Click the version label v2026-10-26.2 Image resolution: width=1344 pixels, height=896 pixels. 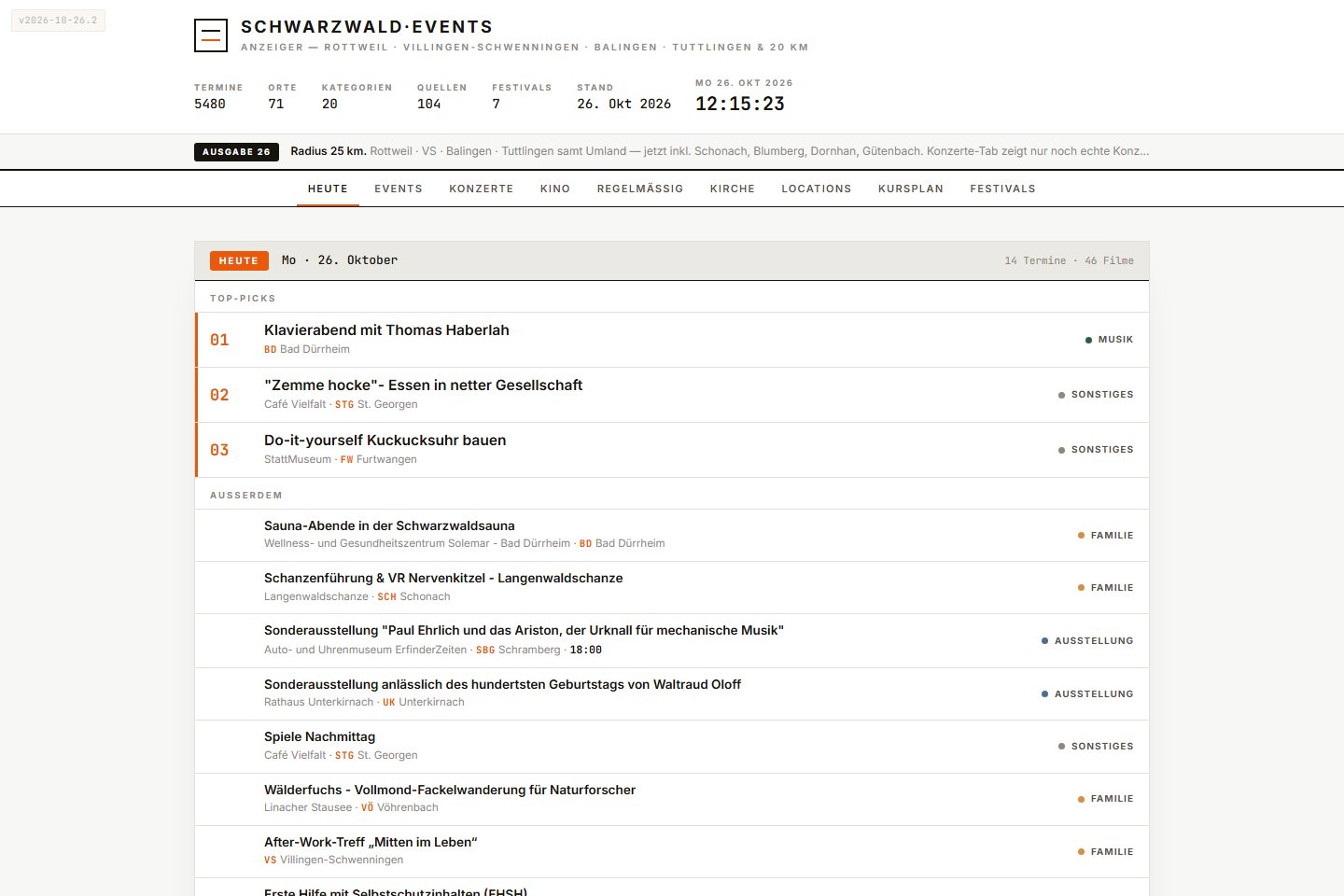tap(58, 21)
